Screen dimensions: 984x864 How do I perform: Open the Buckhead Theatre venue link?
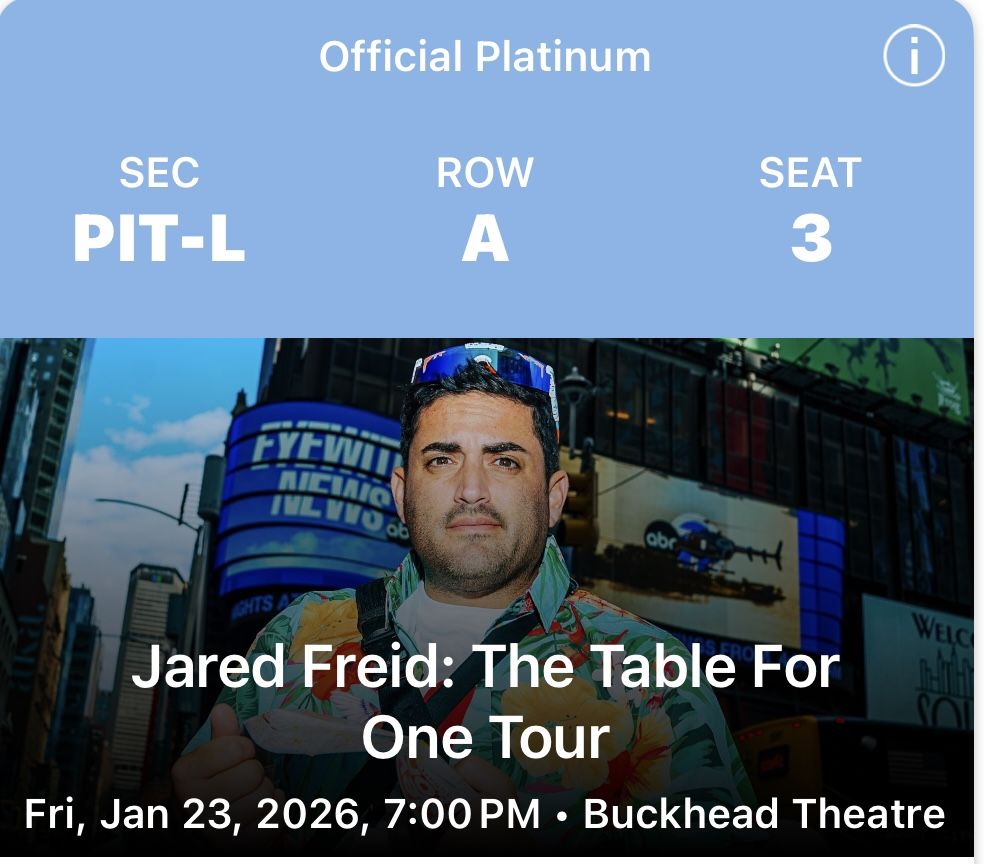764,813
